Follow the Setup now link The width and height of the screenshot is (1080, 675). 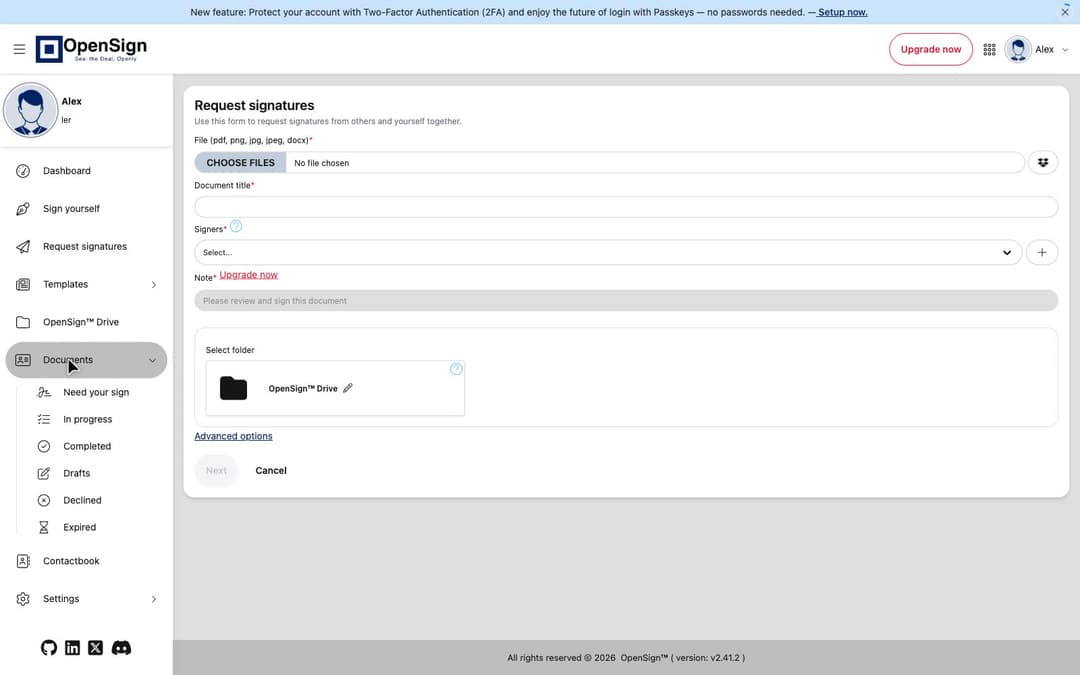[842, 12]
